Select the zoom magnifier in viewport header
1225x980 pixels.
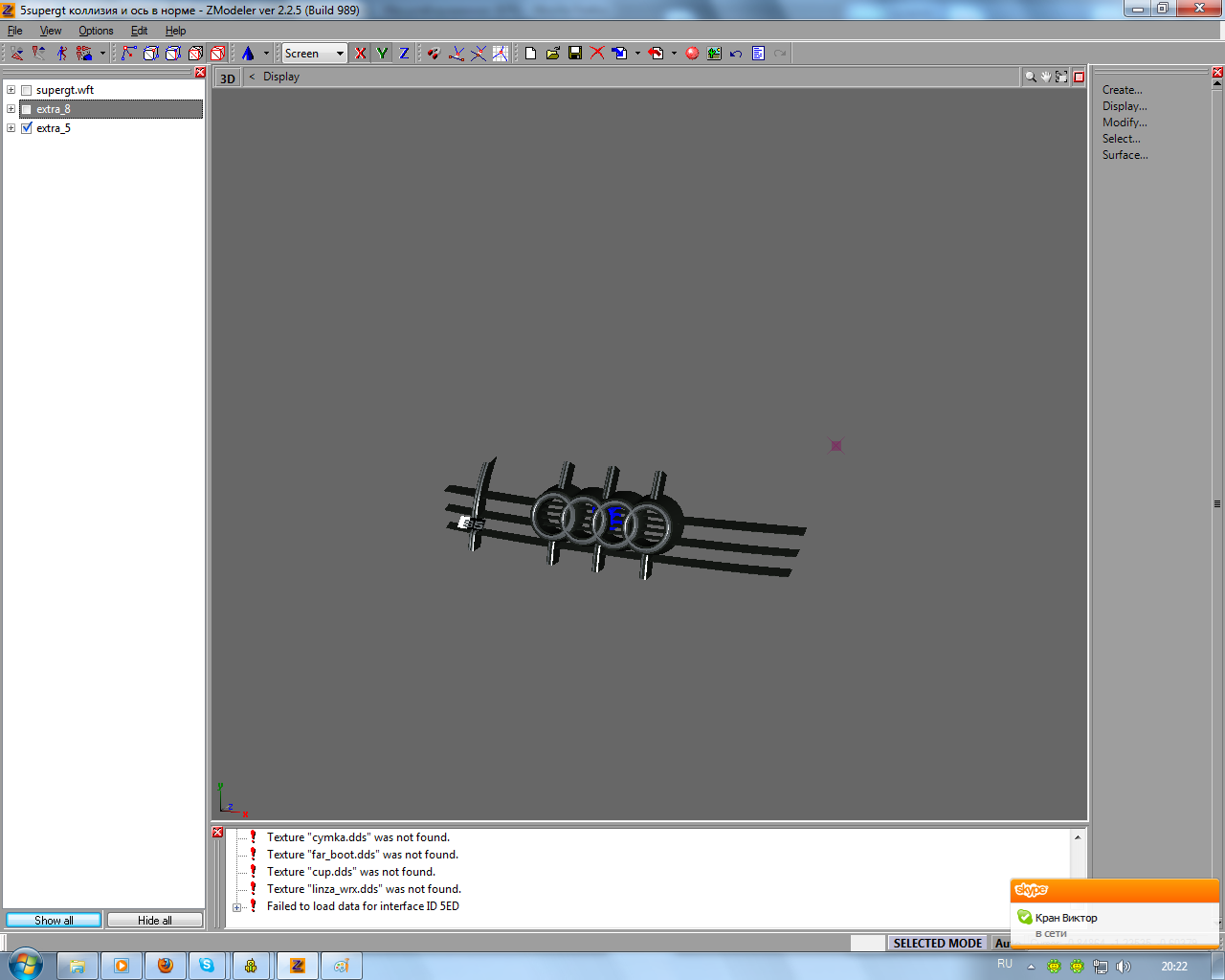tap(1030, 77)
